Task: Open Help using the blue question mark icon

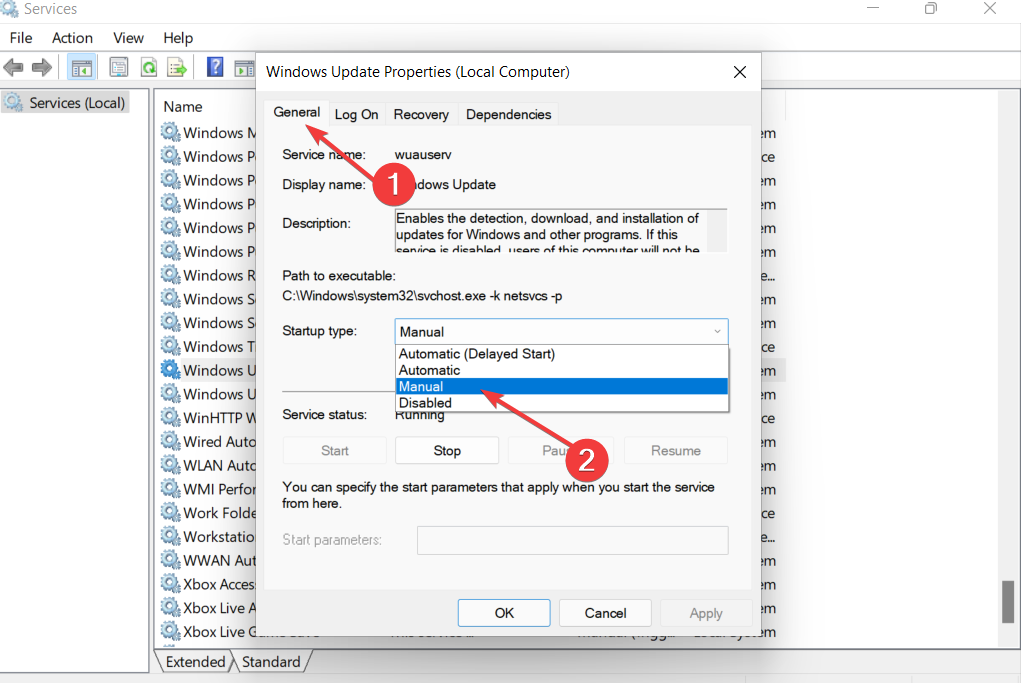Action: click(x=214, y=66)
